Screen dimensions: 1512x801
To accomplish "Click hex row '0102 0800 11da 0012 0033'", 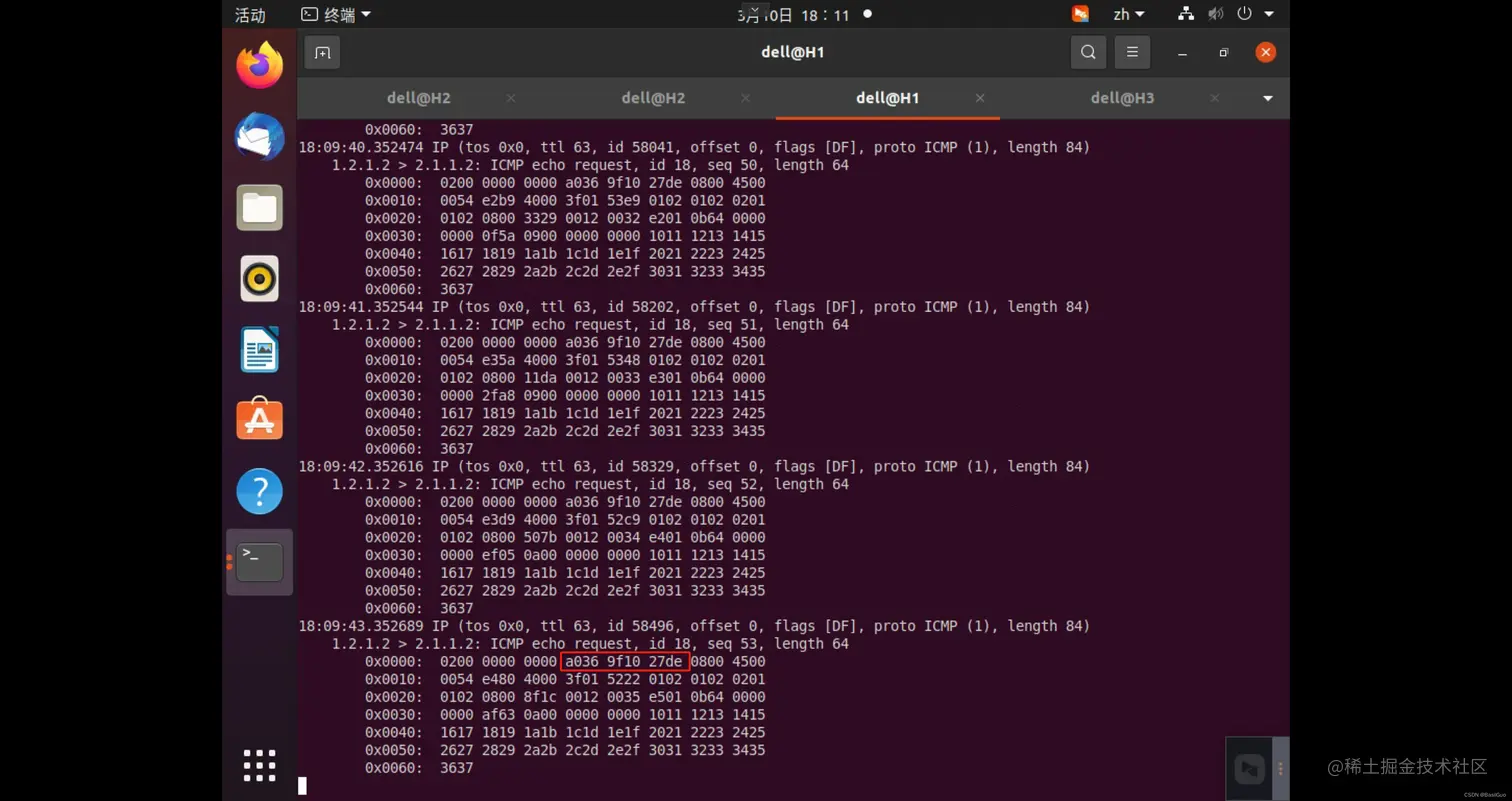I will pyautogui.click(x=565, y=378).
